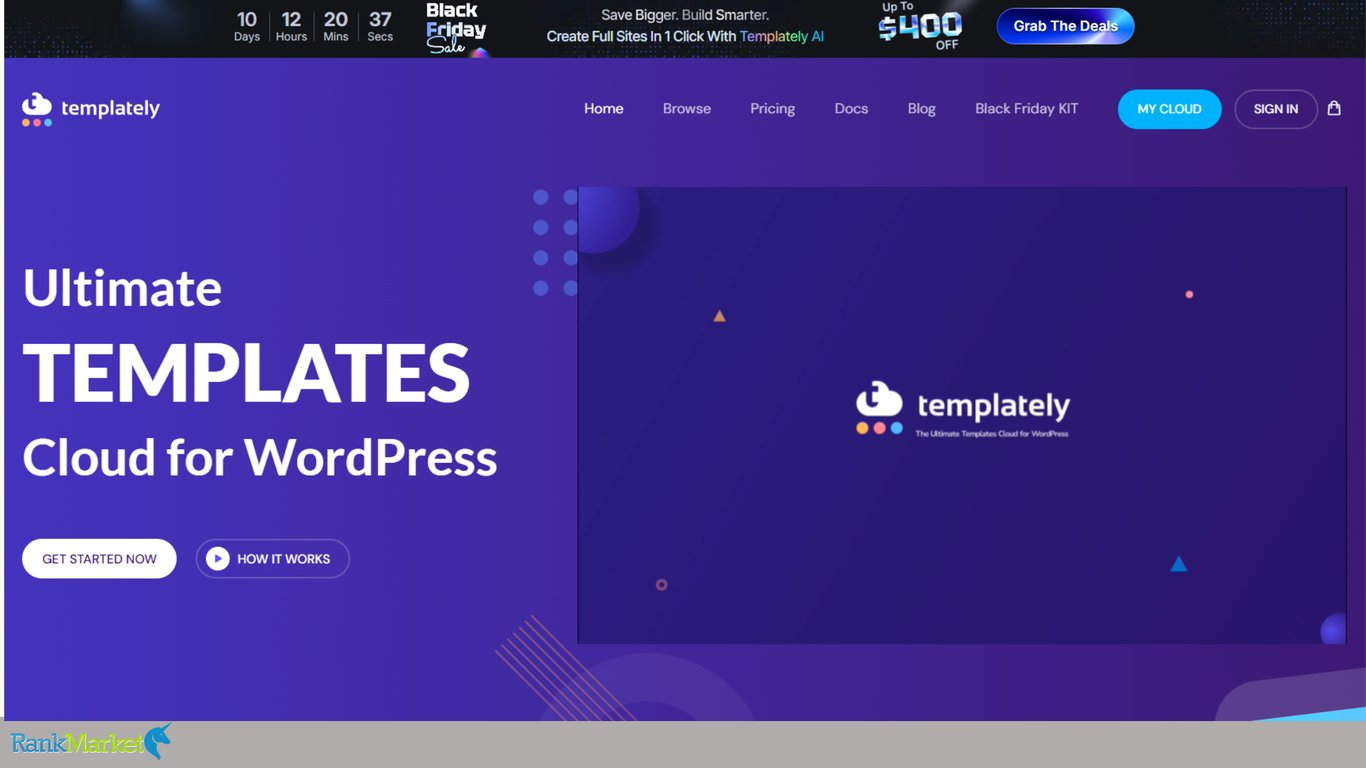Click the 'Templately AI' banner text

(782, 36)
